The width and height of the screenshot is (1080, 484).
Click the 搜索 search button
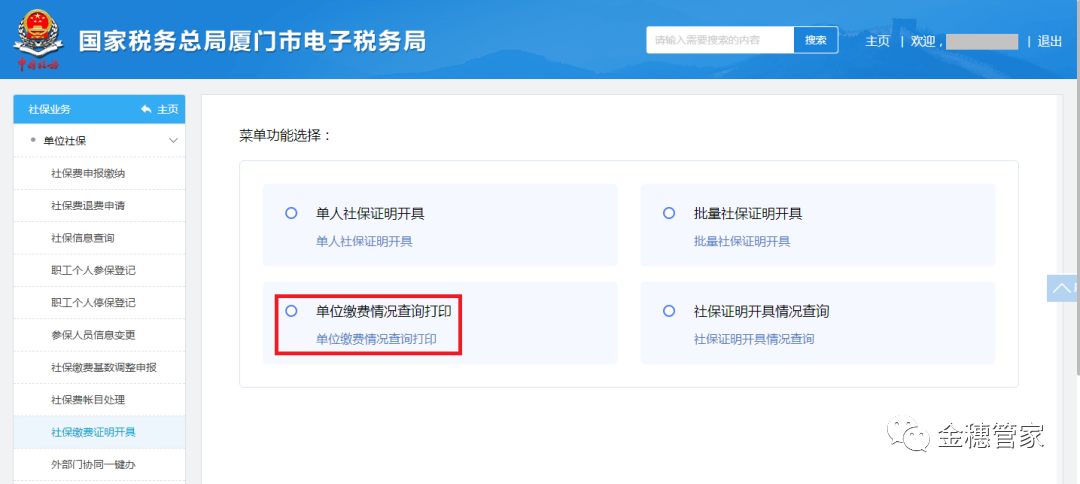click(816, 40)
